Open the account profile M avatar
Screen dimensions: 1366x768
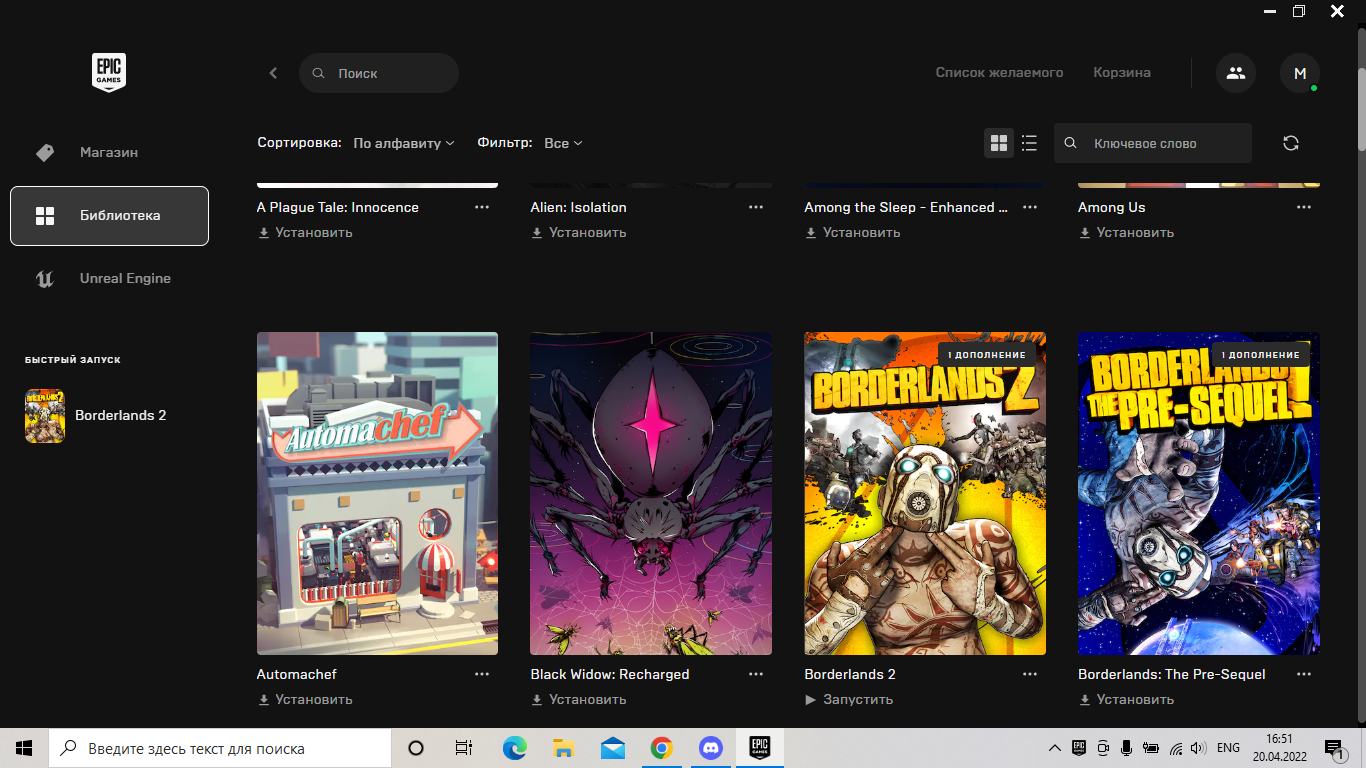tap(1300, 73)
